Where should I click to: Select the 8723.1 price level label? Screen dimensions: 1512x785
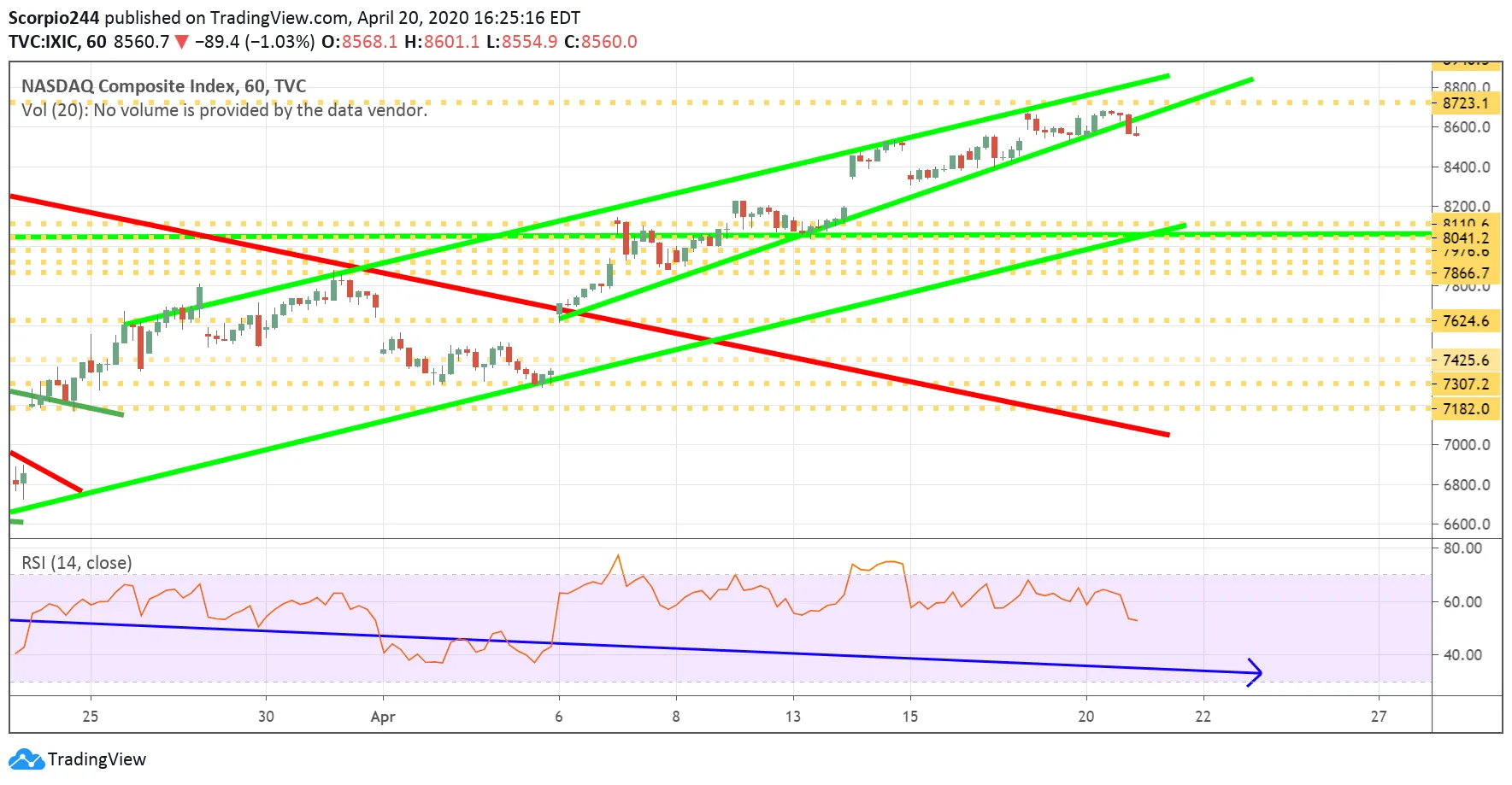click(1466, 103)
